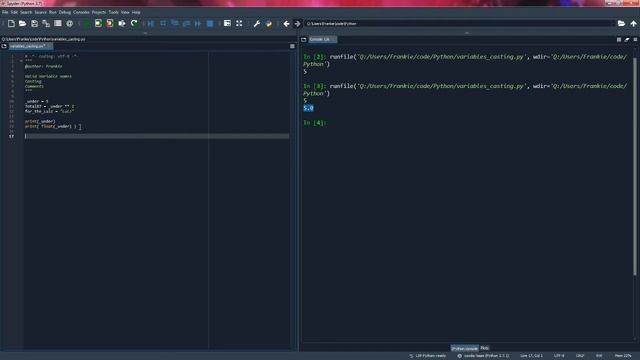Switch to the Plots tab
Screen dimensions: 640x360
[484, 348]
